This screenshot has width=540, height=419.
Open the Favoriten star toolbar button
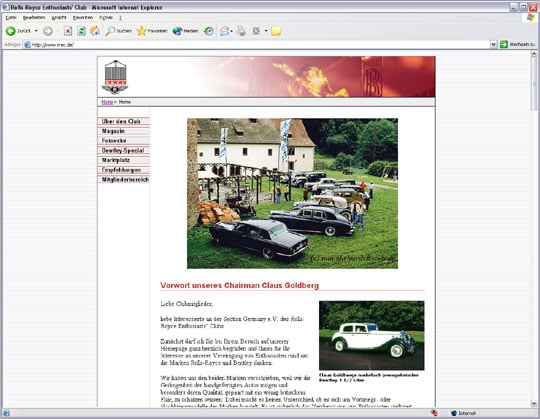pos(152,31)
